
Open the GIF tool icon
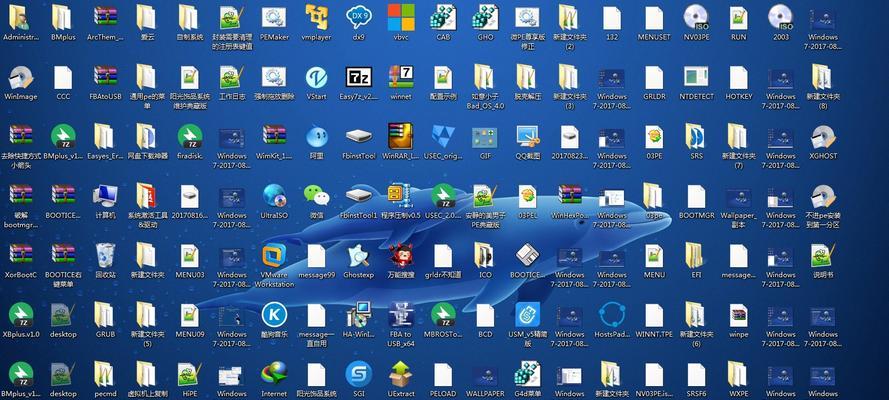pos(485,137)
